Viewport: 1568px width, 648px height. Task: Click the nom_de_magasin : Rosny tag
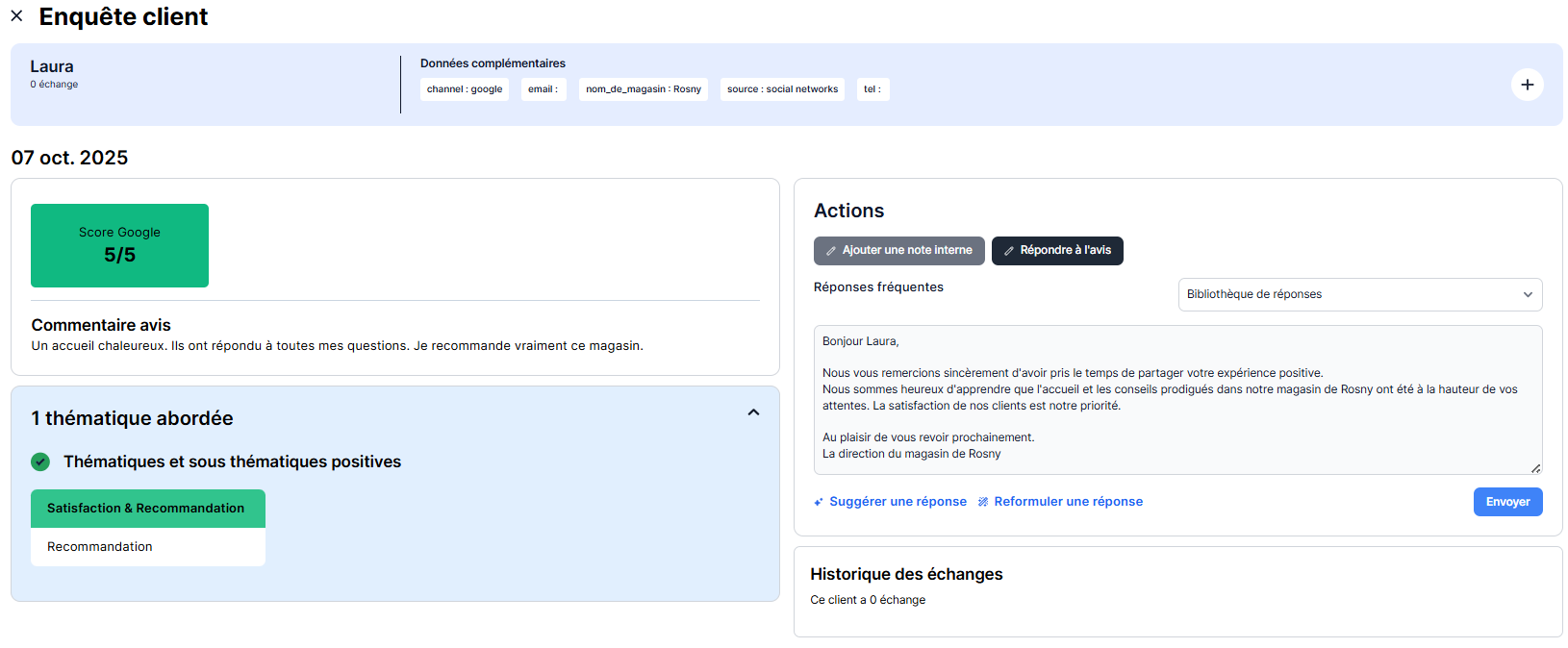pos(643,89)
